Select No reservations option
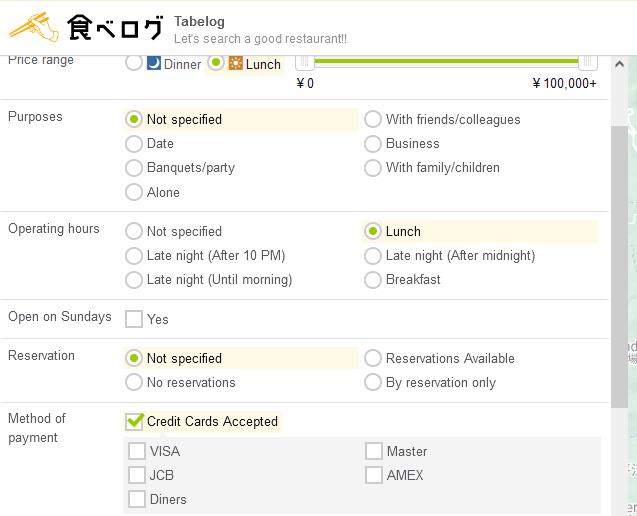The image size is (637, 516). 134,382
